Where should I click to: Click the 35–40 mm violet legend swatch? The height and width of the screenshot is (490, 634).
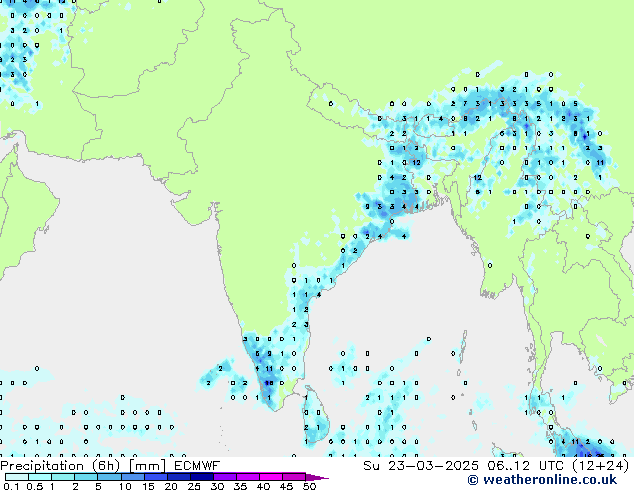point(247,477)
